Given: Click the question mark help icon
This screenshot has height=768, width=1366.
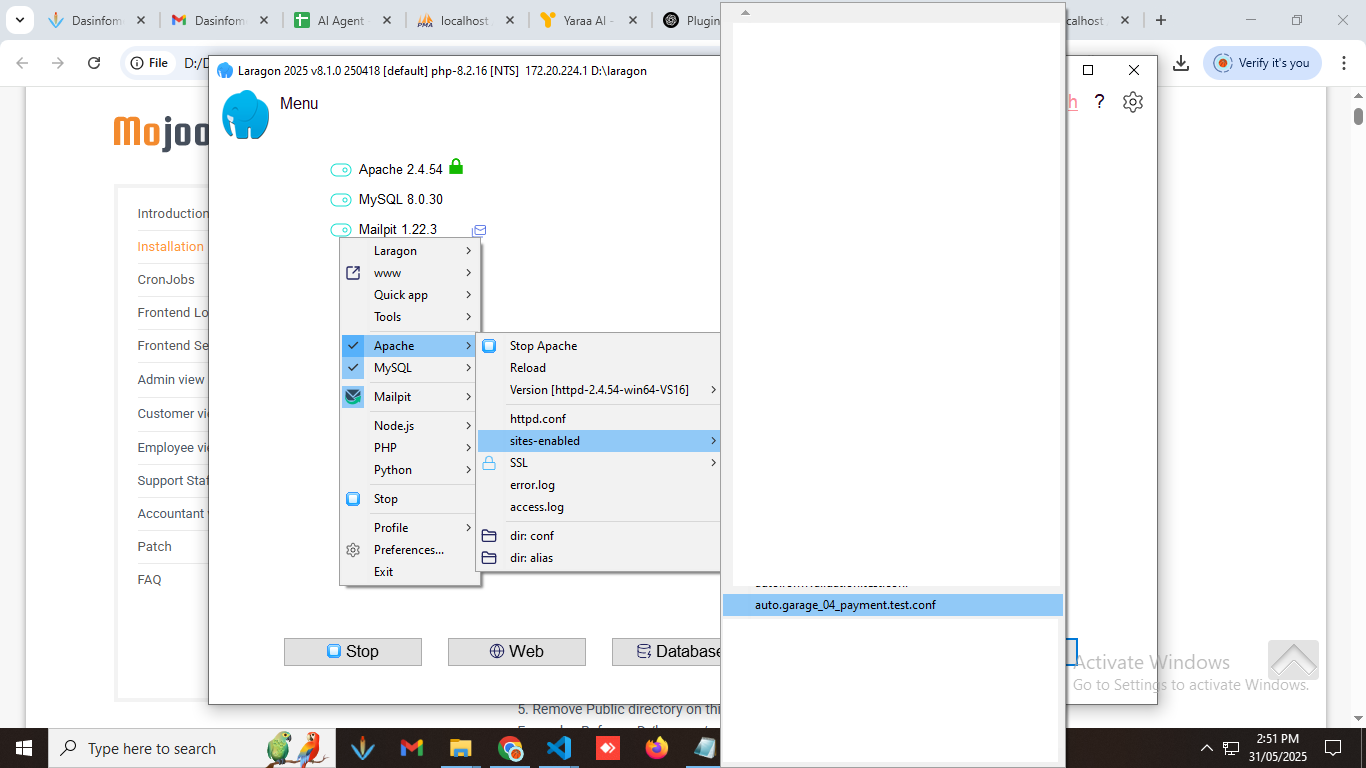Looking at the screenshot, I should 1099,102.
